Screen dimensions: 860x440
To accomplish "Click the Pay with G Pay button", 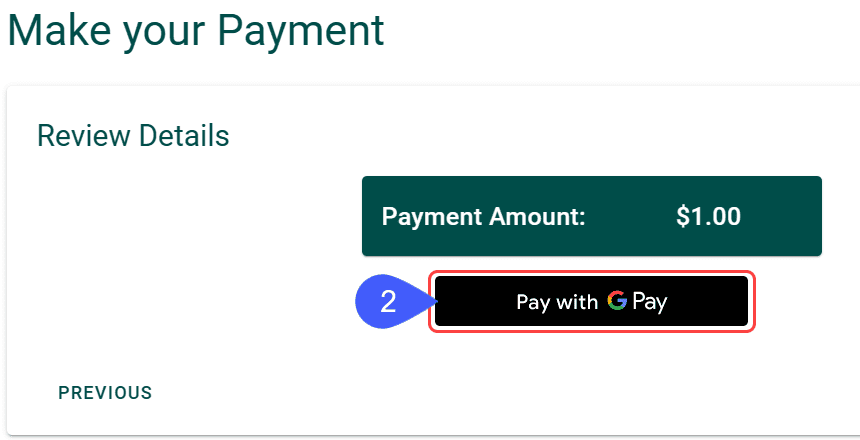I will [591, 301].
